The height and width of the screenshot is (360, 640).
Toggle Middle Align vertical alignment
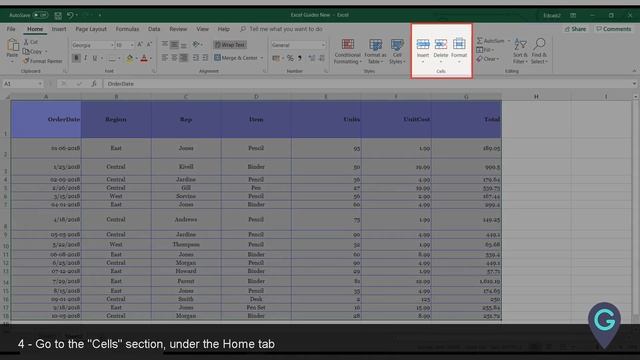[x=174, y=44]
